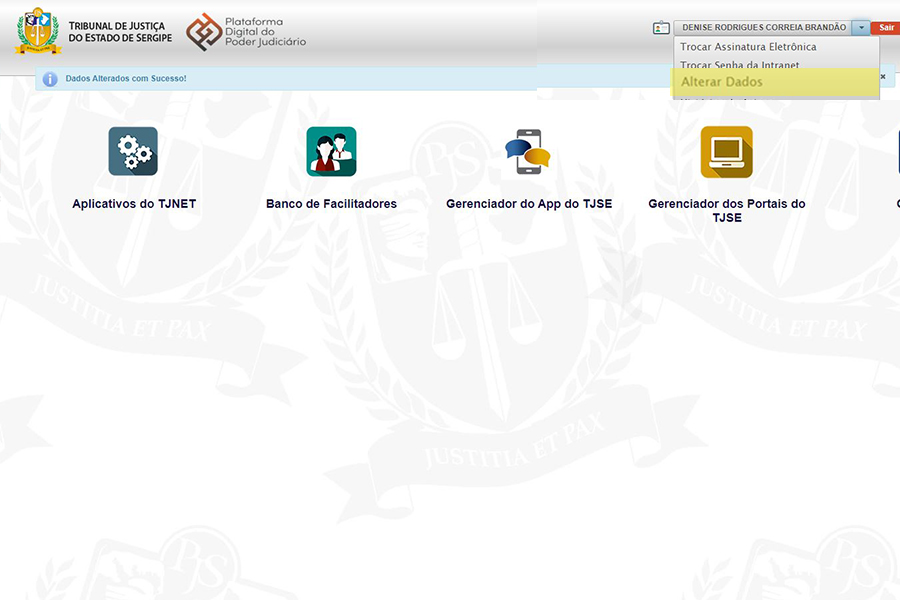Dismiss the success notification with the x
Screen dimensions: 900x600
pos(883,77)
